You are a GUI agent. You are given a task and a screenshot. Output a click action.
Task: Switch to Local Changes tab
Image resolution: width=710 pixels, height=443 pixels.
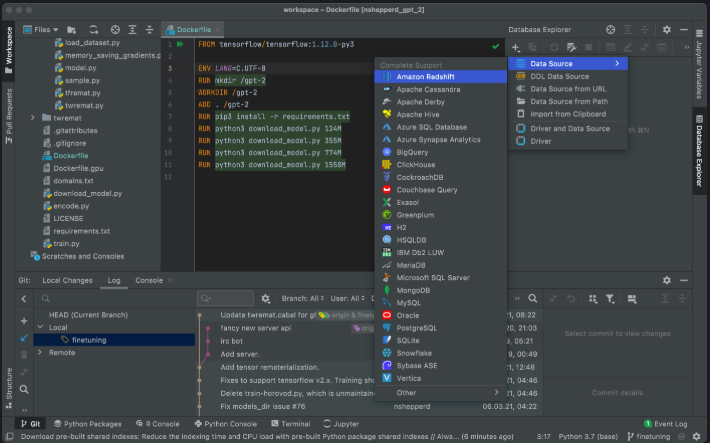click(67, 280)
